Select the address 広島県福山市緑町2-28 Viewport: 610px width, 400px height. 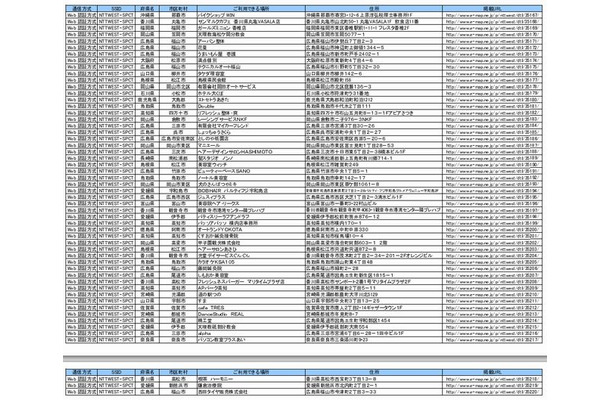point(374,269)
